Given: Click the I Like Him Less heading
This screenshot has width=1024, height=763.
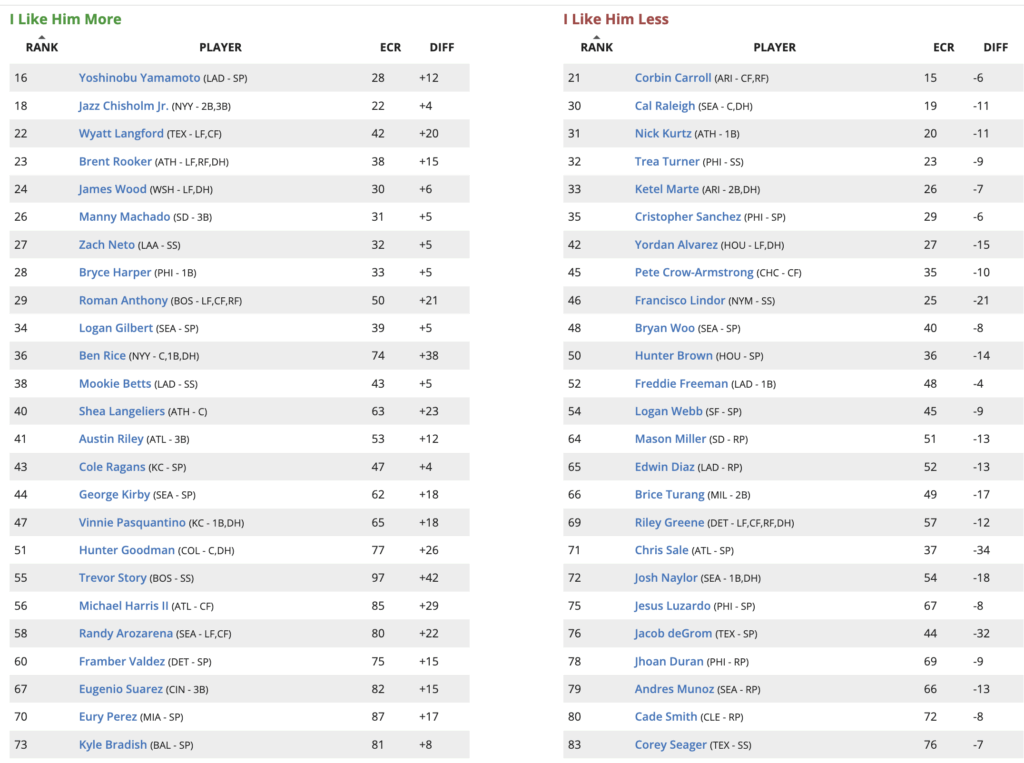Looking at the screenshot, I should [616, 19].
